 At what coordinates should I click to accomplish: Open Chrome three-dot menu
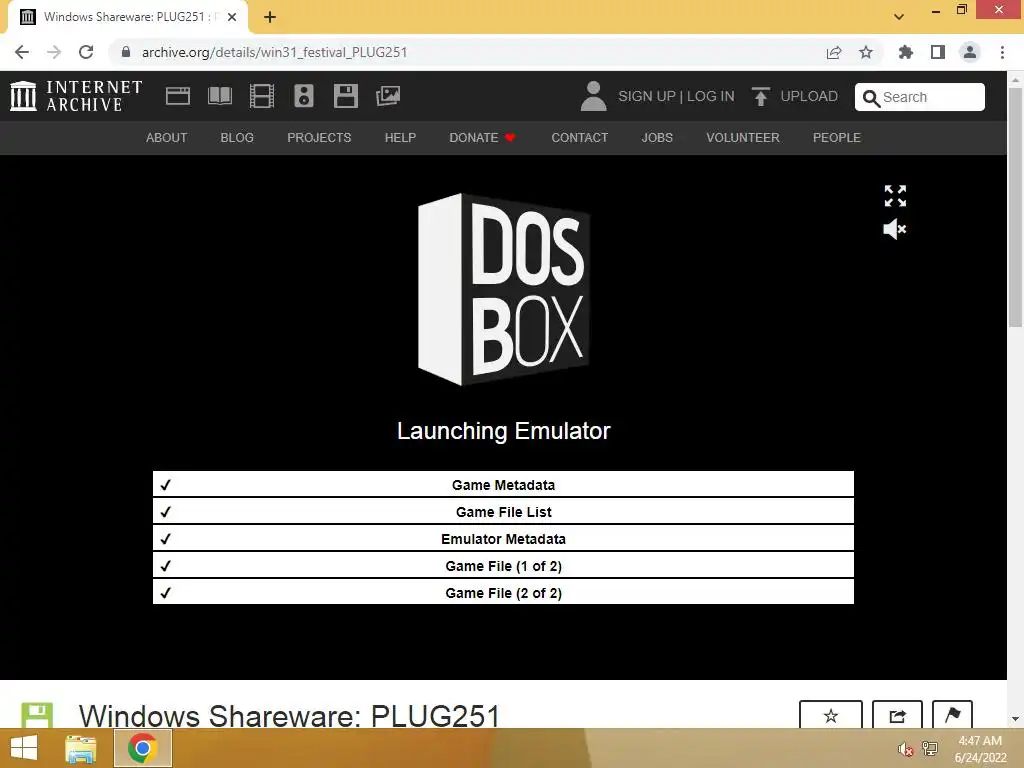pos(1002,52)
